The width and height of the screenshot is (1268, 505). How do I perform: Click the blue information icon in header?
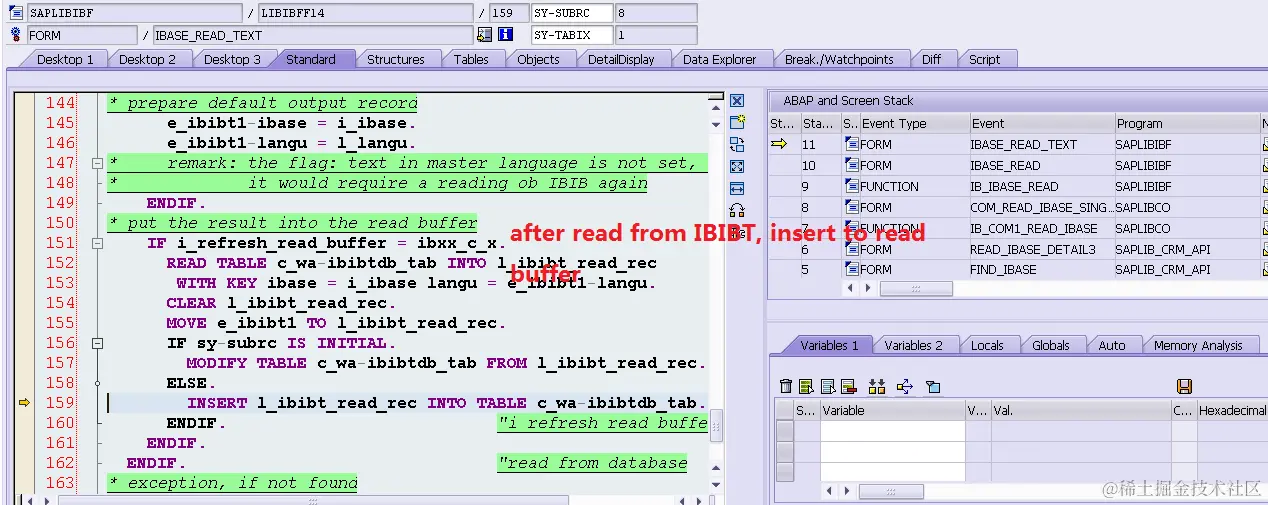click(505, 35)
